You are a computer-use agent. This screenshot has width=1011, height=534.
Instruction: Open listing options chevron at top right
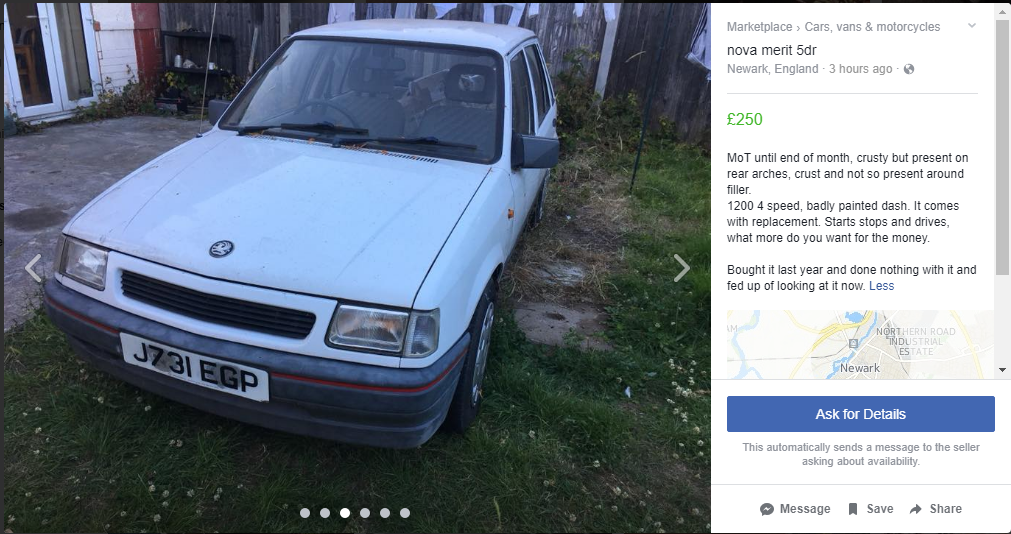click(x=972, y=26)
